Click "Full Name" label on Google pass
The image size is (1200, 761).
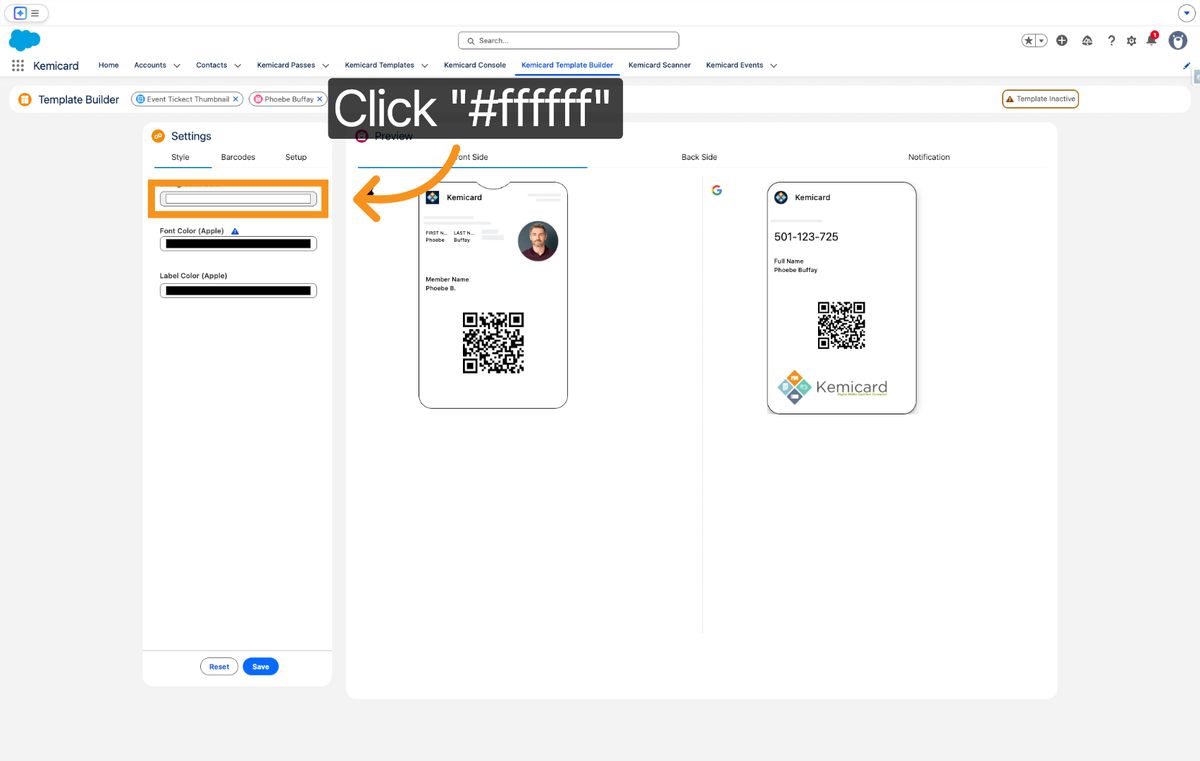[x=788, y=261]
